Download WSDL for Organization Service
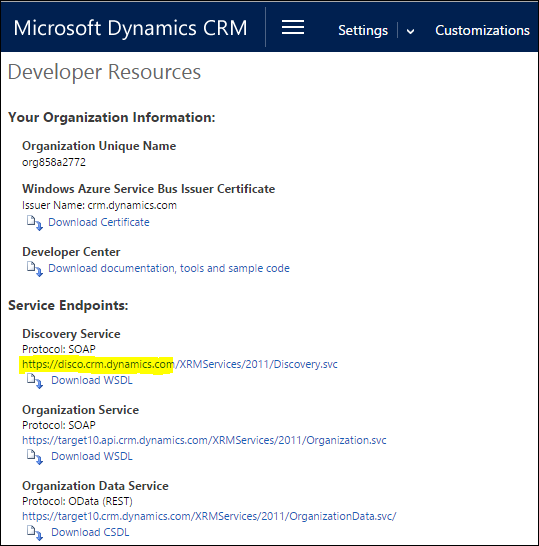 click(92, 456)
